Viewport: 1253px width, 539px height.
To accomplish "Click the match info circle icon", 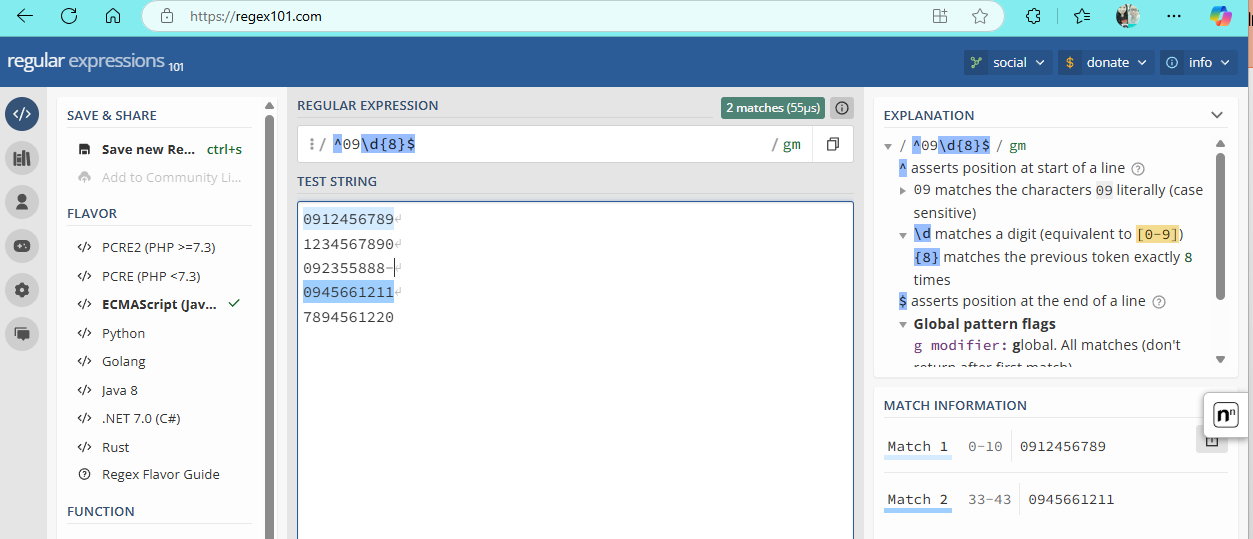I will point(842,108).
